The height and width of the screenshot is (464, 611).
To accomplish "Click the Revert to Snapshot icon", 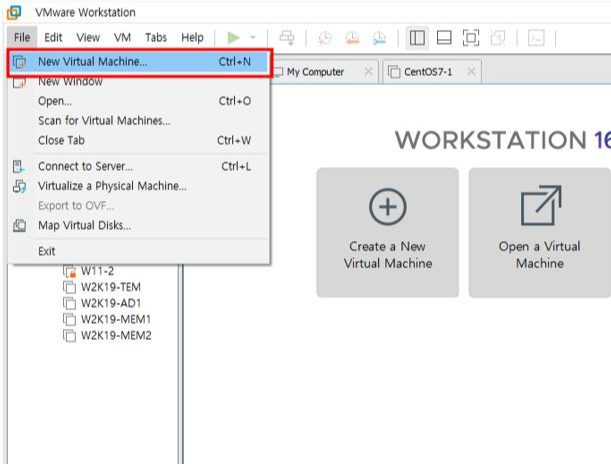I will 352,38.
